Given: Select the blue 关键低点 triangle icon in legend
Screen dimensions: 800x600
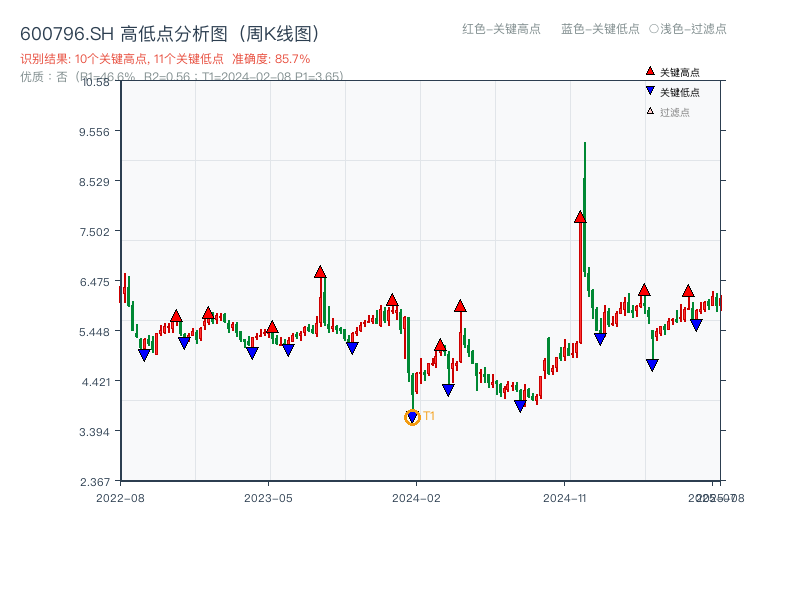Looking at the screenshot, I should click(648, 88).
